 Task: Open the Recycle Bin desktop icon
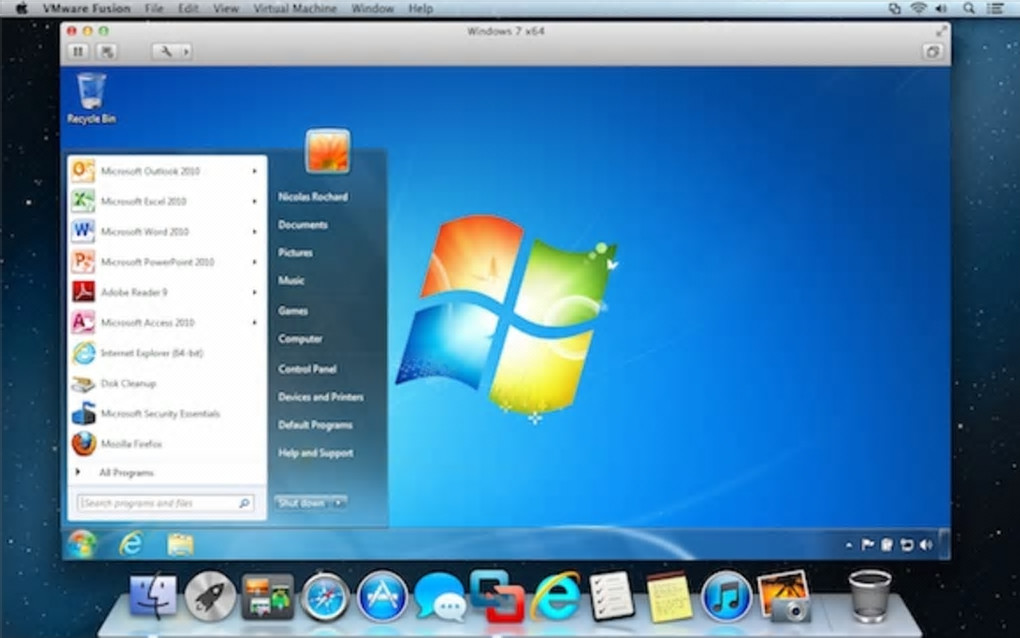(91, 98)
